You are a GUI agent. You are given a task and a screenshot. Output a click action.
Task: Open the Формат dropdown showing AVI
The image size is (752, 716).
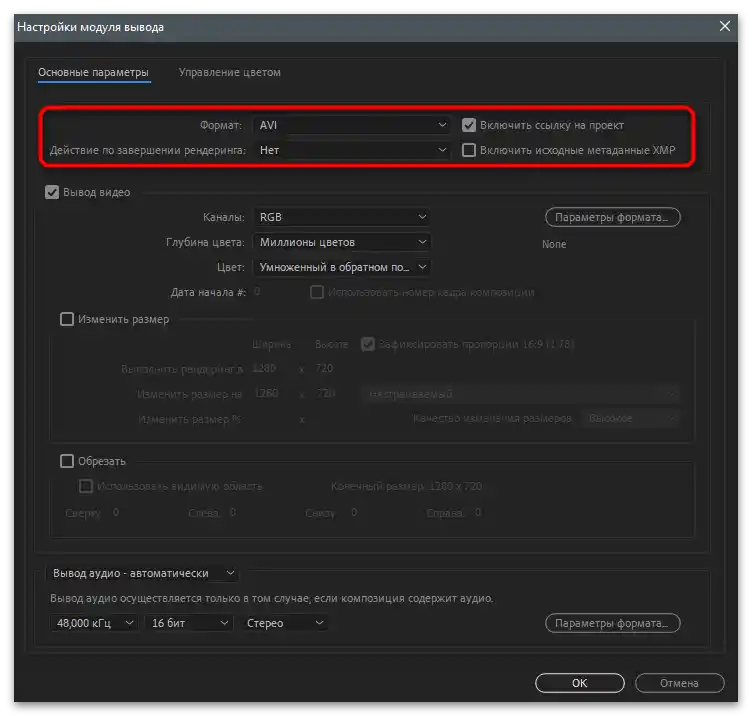click(352, 125)
